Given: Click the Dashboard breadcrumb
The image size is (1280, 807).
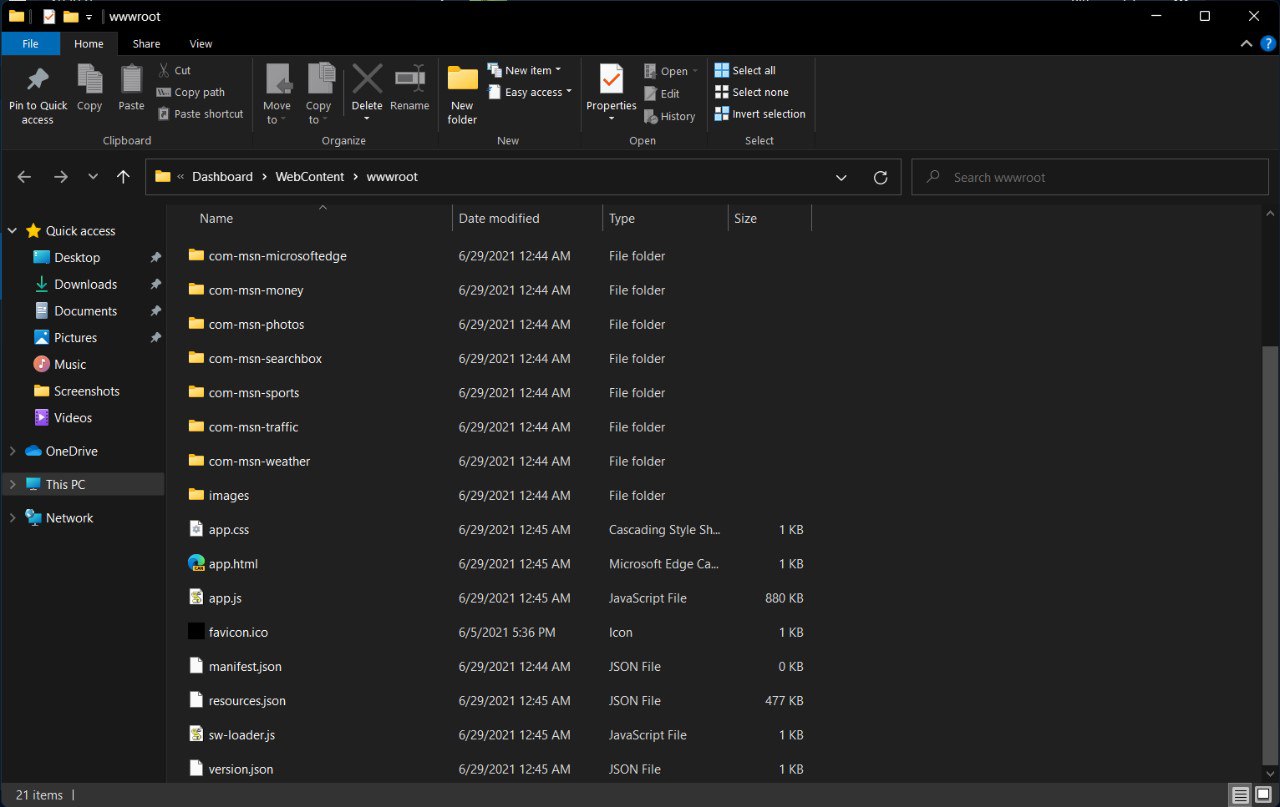Looking at the screenshot, I should pyautogui.click(x=222, y=177).
